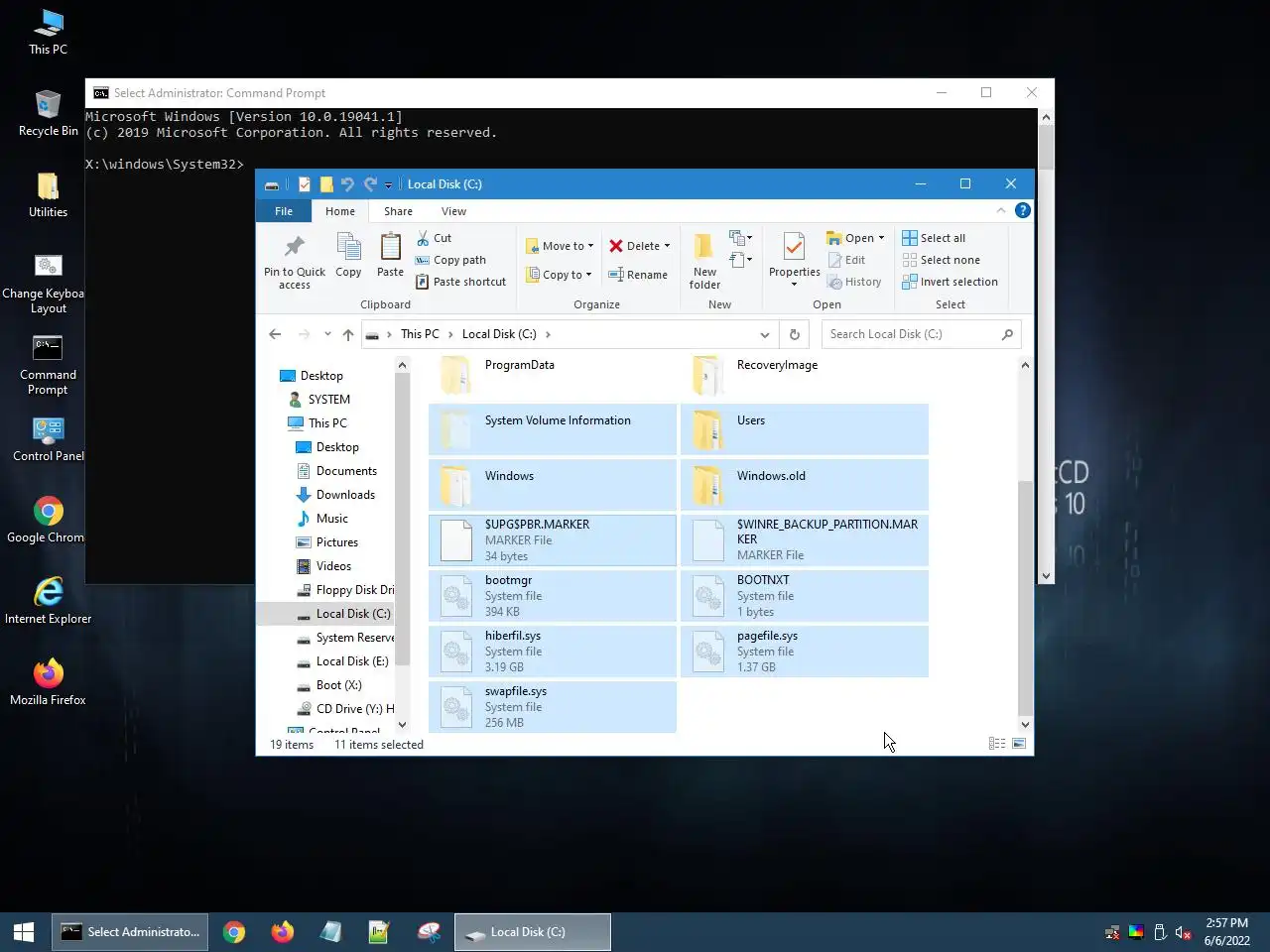Click Copy path in the ribbon
The width and height of the screenshot is (1270, 952).
[450, 260]
